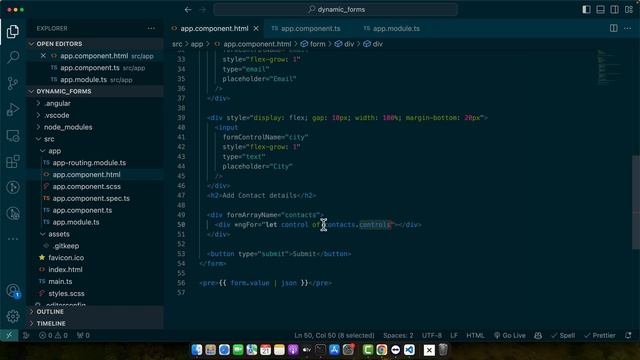
Task: Expand the .angular folder
Action: click(x=96, y=103)
